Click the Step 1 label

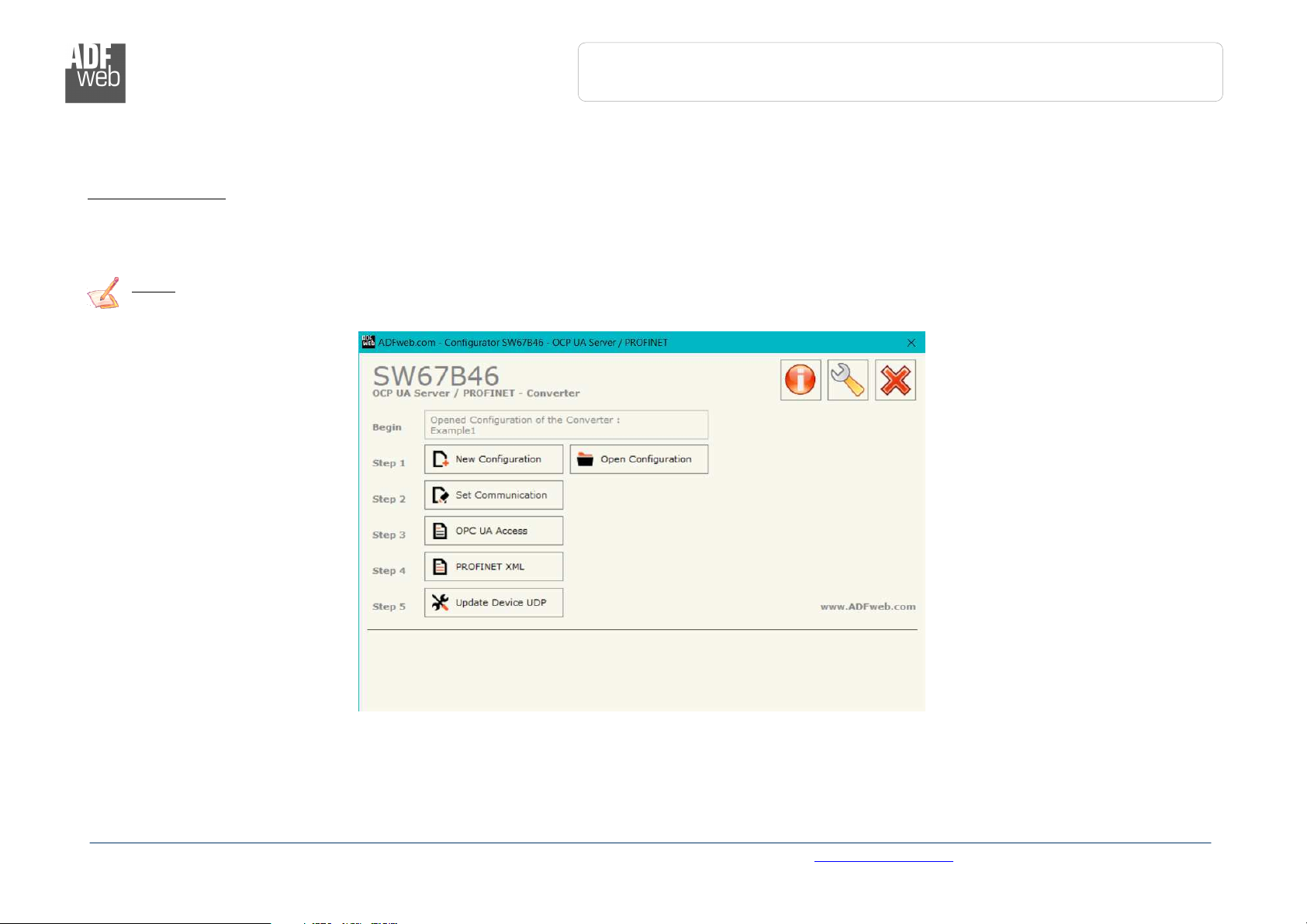pyautogui.click(x=389, y=463)
